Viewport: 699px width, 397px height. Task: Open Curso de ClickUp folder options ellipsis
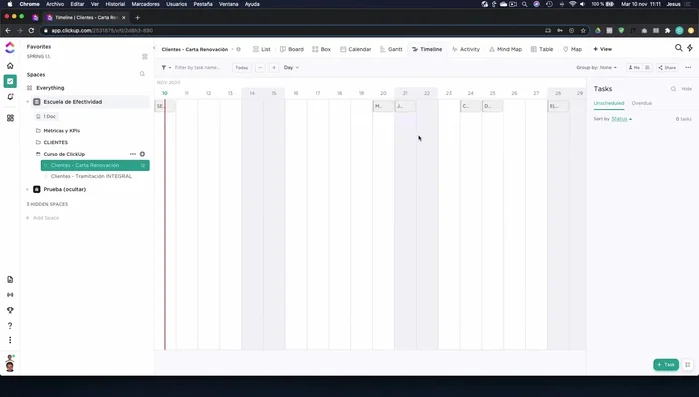coord(133,154)
